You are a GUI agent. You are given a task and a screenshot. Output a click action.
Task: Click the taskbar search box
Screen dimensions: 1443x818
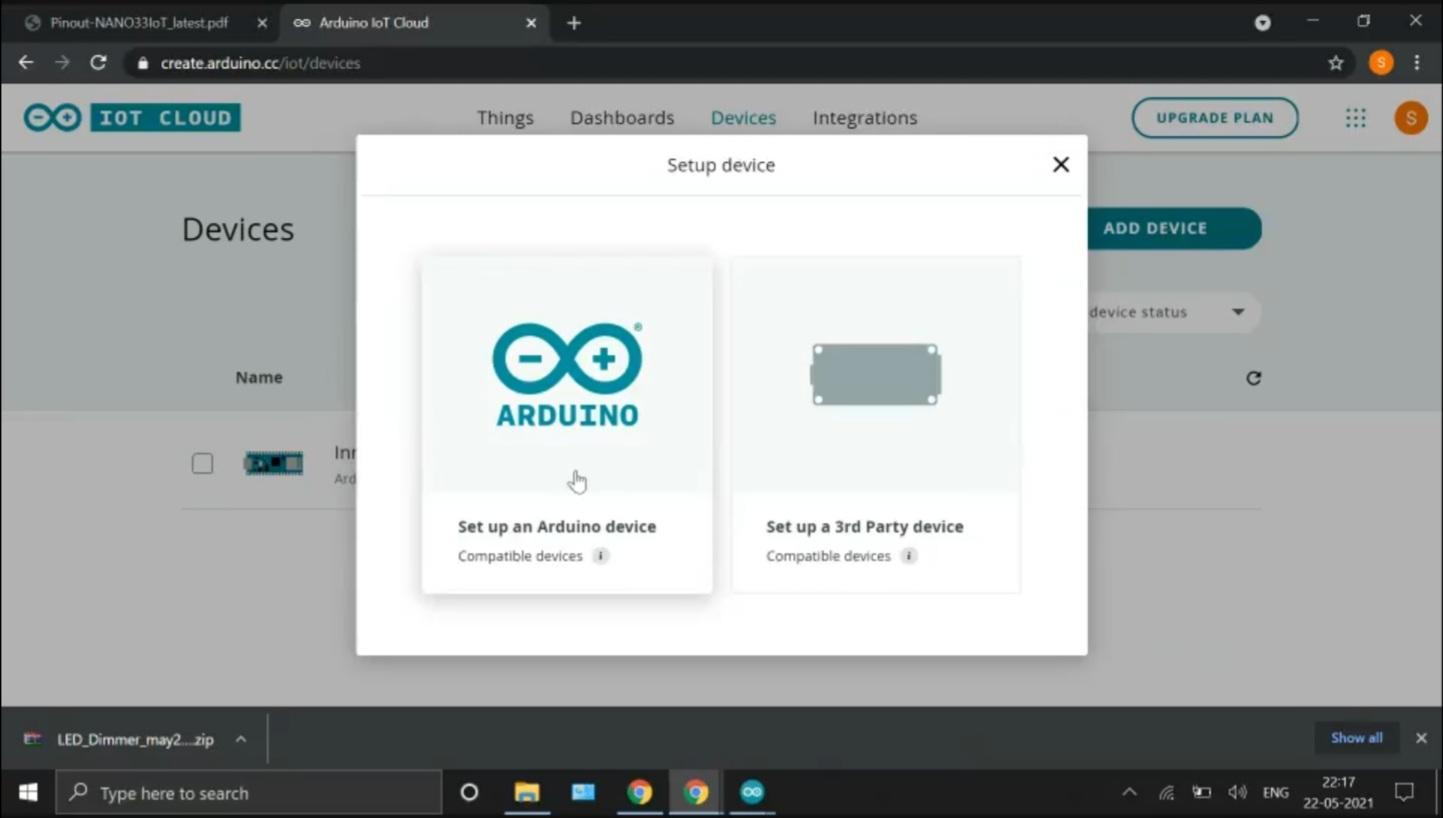click(x=248, y=793)
